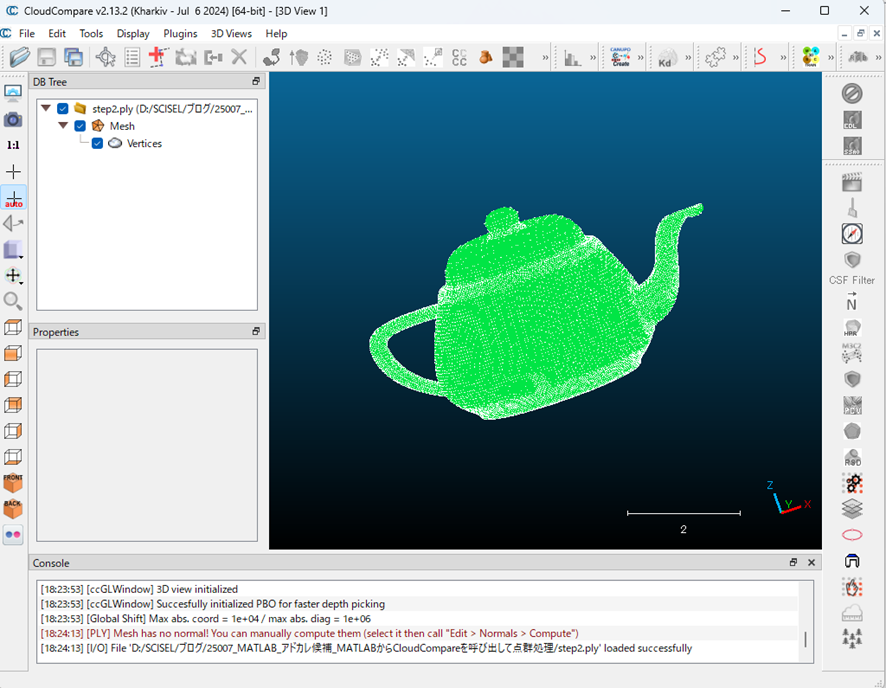The width and height of the screenshot is (886, 688).
Task: Select the point picking tool icon
Action: 105,58
